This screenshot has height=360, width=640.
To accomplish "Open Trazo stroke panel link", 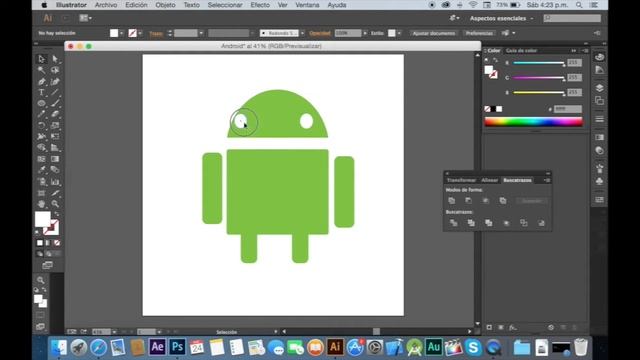I will tap(156, 33).
